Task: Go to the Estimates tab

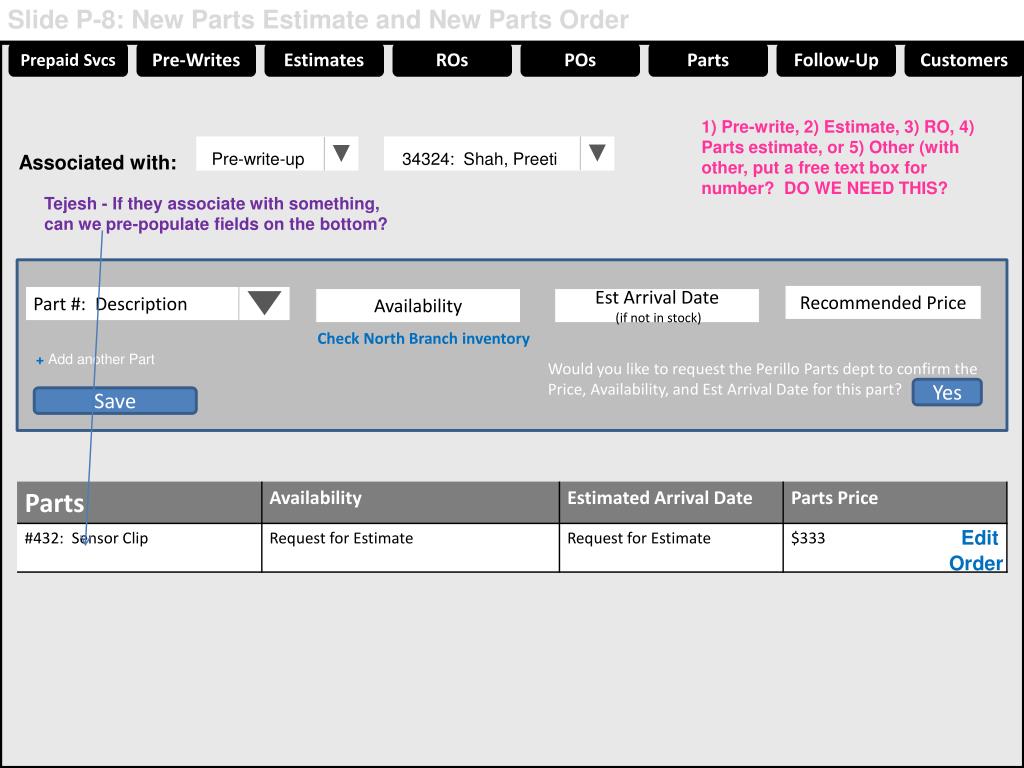Action: coord(324,60)
